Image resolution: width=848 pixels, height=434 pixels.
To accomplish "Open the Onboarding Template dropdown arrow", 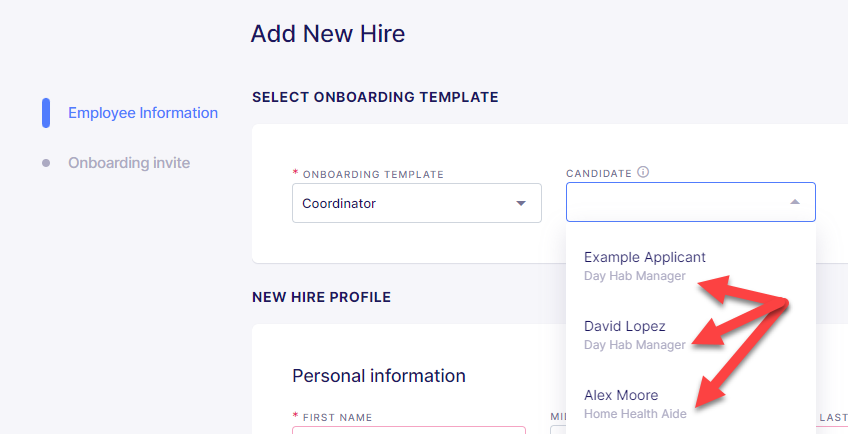I will (x=521, y=203).
